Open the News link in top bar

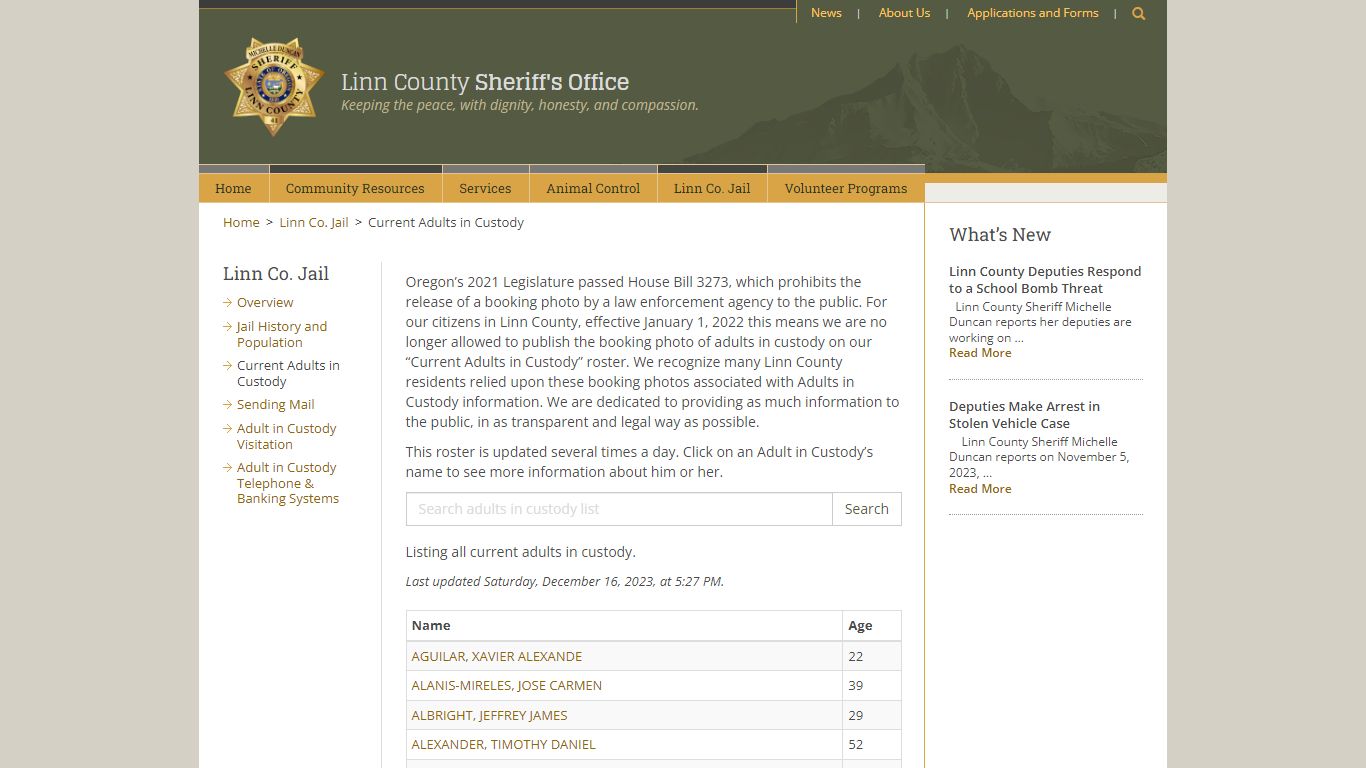point(826,13)
